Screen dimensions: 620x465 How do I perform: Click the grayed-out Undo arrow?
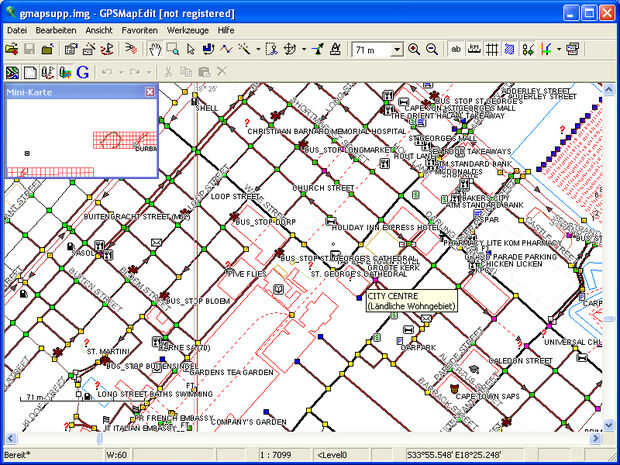[x=106, y=72]
